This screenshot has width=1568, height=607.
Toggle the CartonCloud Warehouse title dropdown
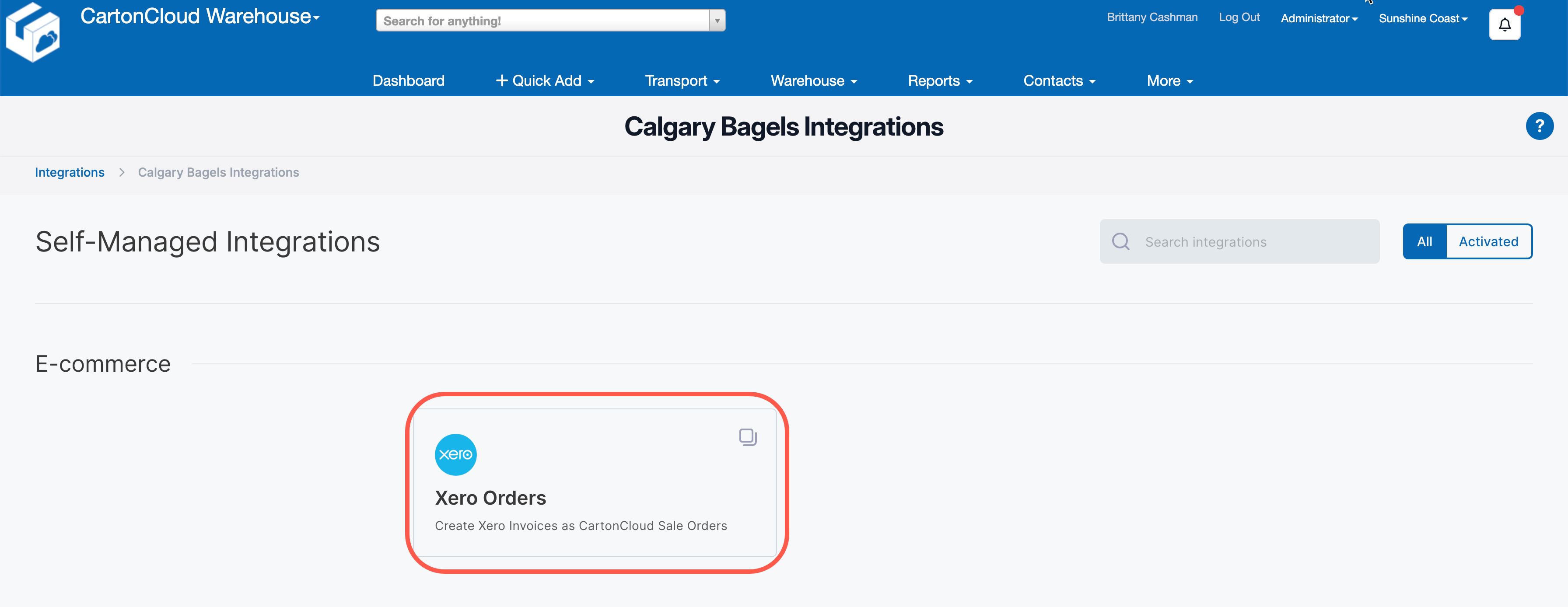[315, 18]
